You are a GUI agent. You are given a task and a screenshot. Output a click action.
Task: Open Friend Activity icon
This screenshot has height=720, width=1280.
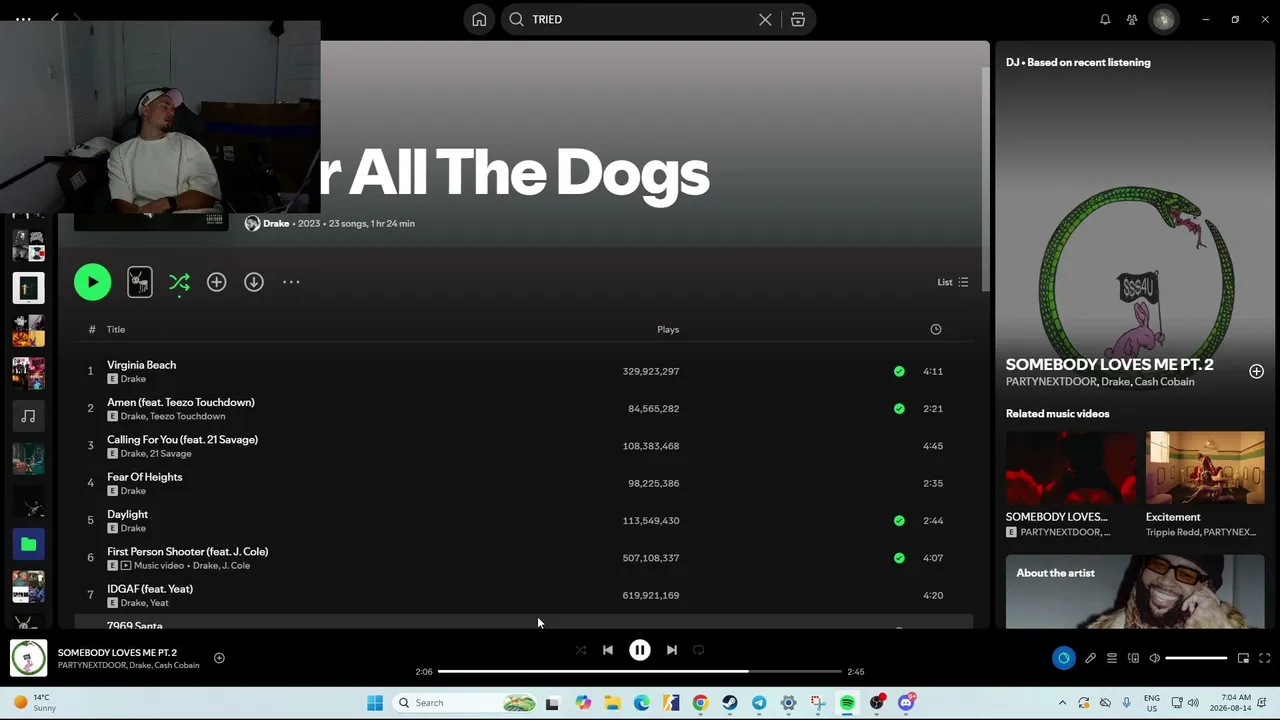point(1132,19)
